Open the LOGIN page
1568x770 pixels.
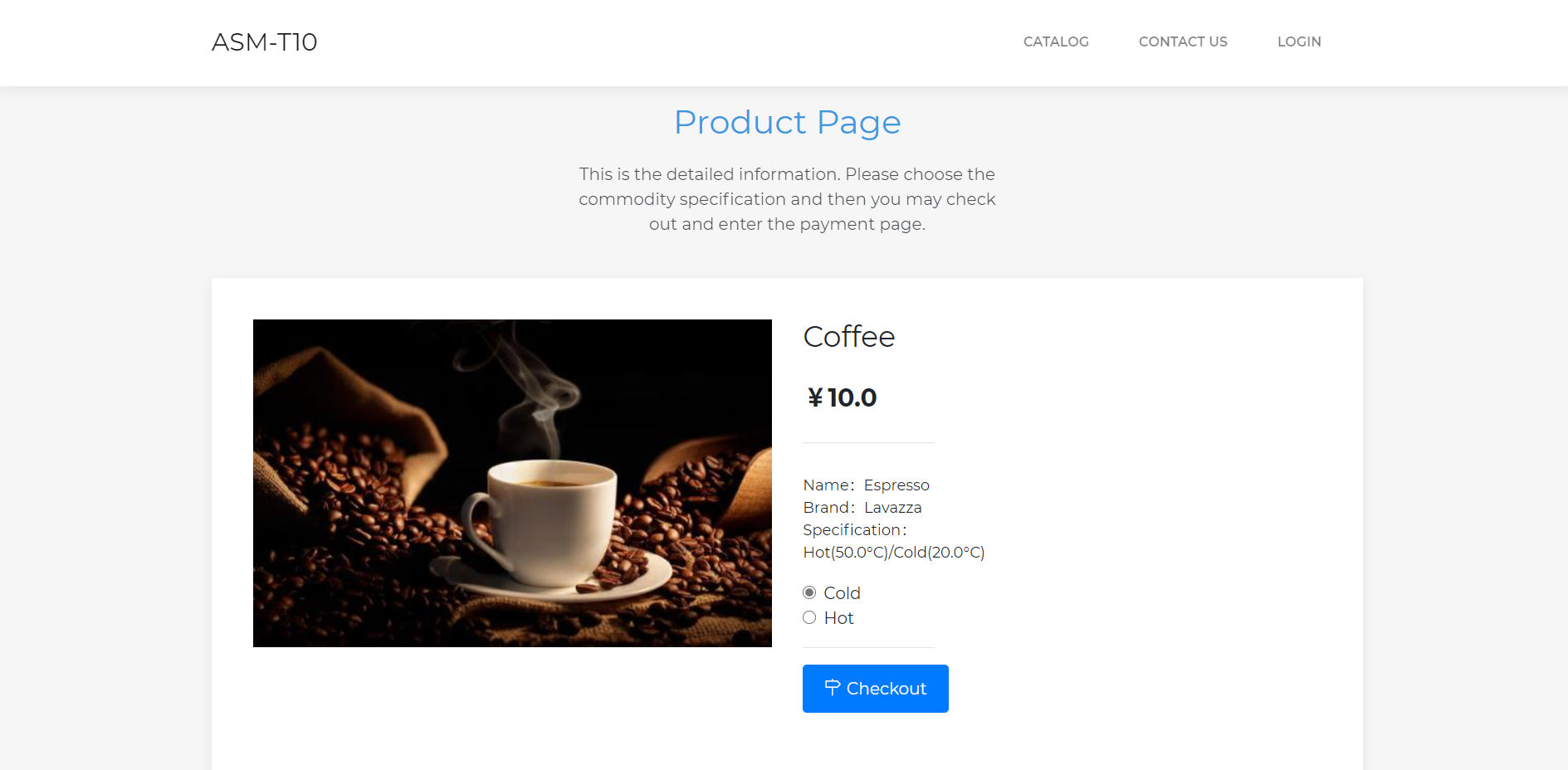pyautogui.click(x=1299, y=41)
